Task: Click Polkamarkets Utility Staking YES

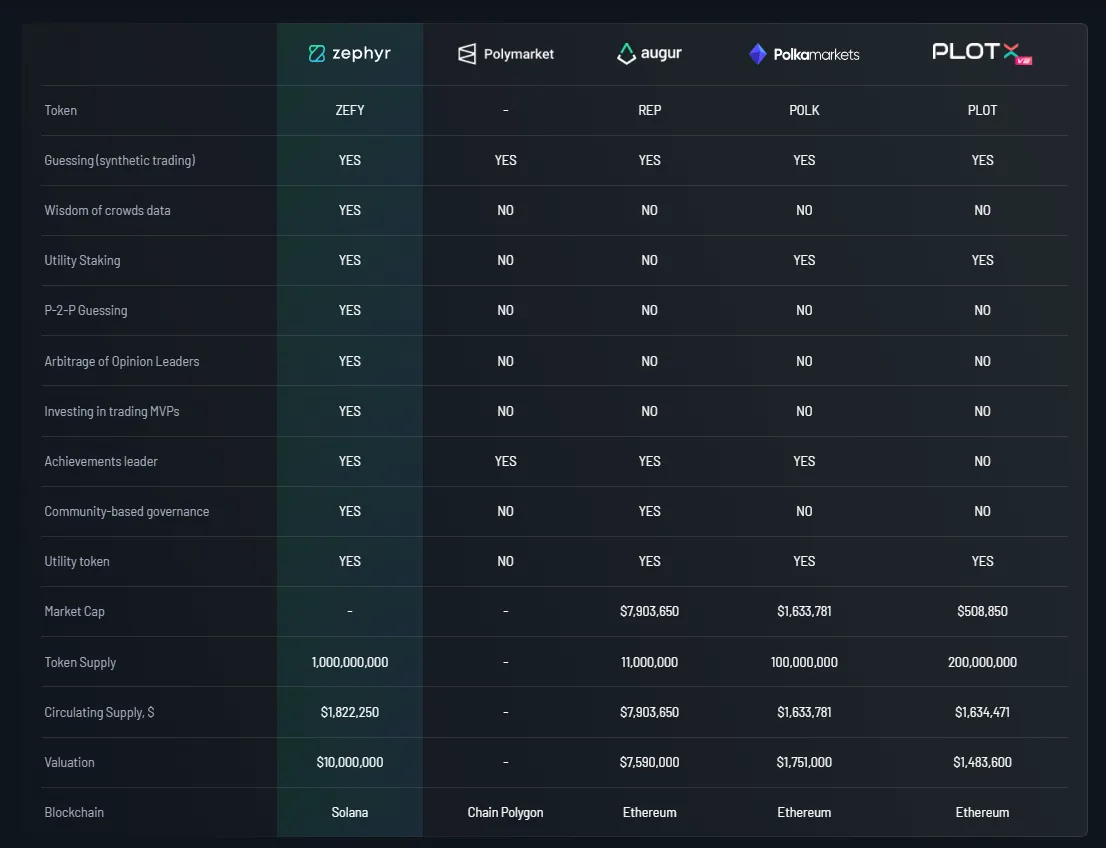Action: [x=804, y=260]
